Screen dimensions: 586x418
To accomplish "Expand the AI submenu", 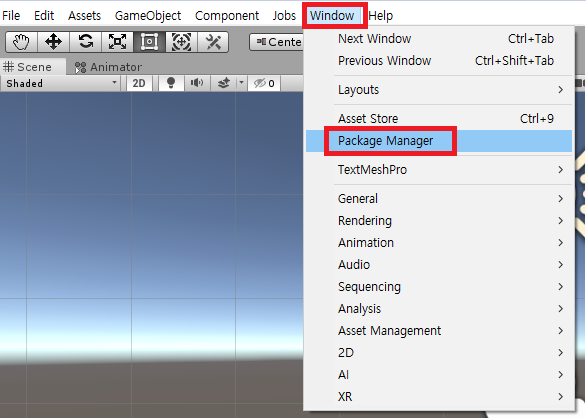I will point(439,375).
